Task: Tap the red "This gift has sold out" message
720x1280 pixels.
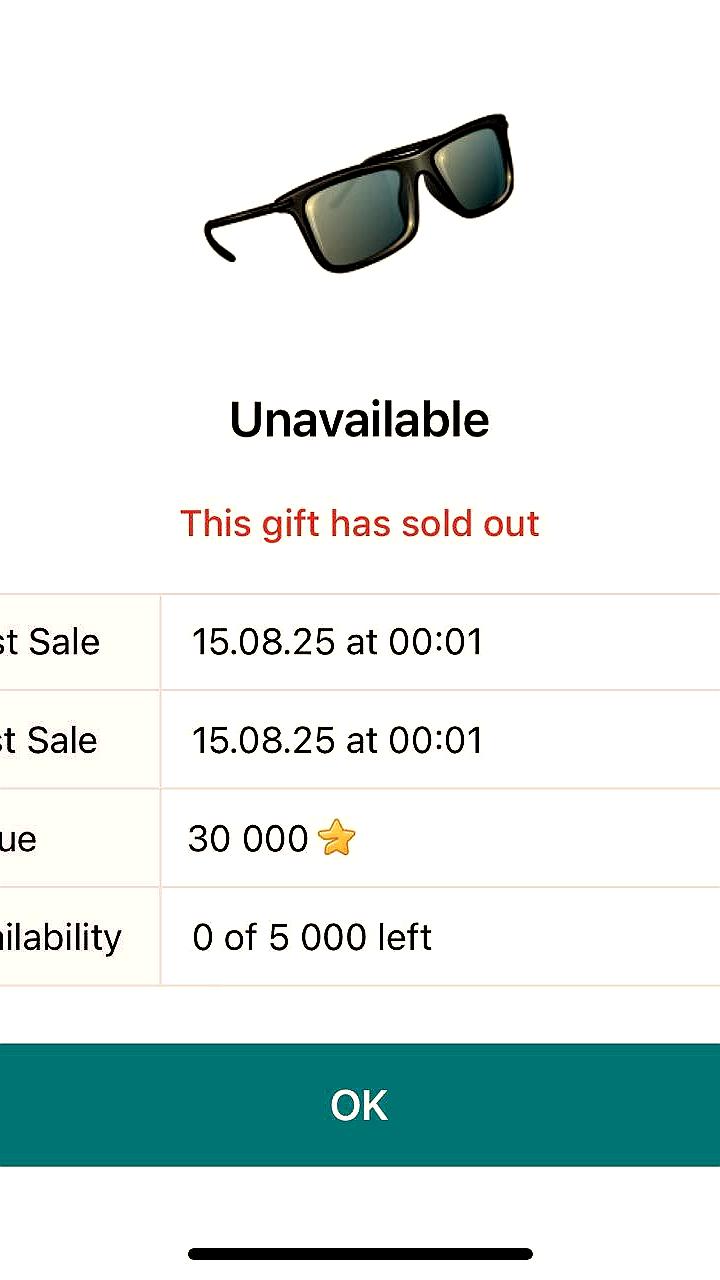Action: tap(360, 523)
